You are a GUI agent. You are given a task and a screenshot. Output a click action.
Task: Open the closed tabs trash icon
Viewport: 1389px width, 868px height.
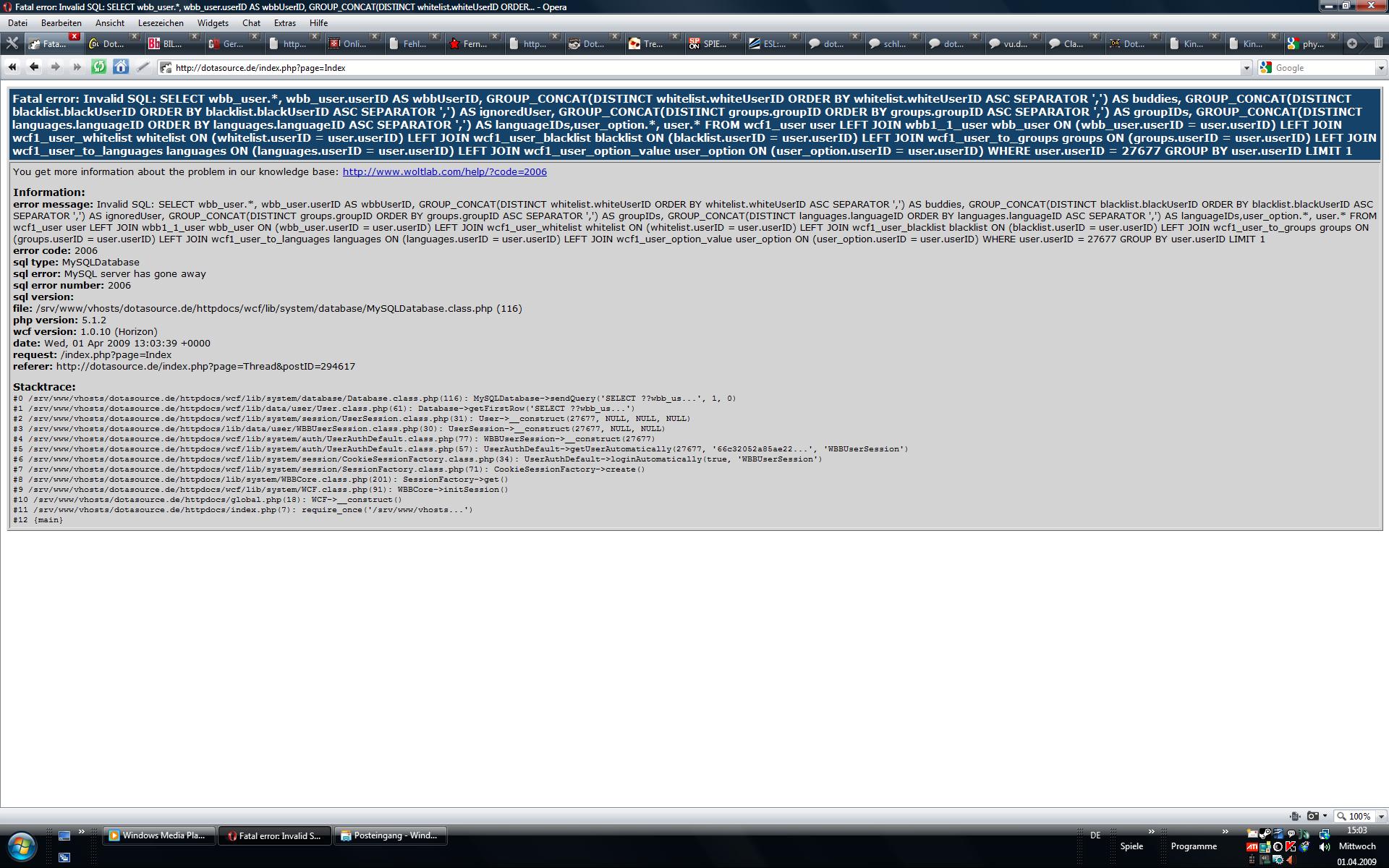pyautogui.click(x=1378, y=43)
